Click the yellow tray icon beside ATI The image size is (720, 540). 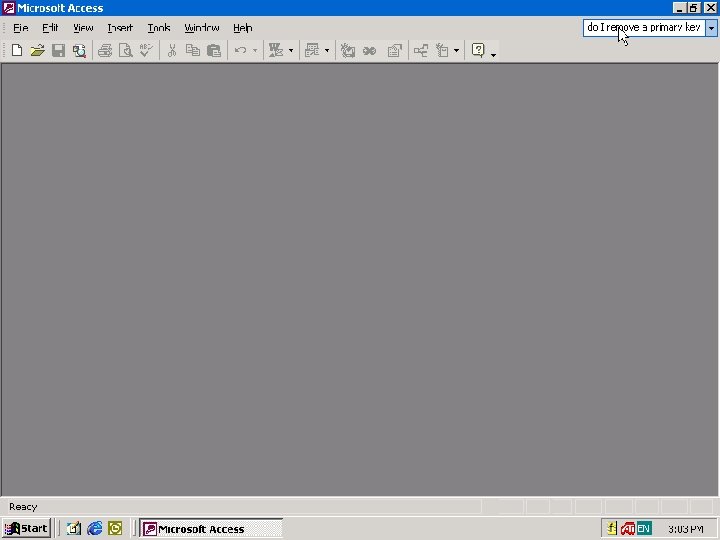(612, 529)
